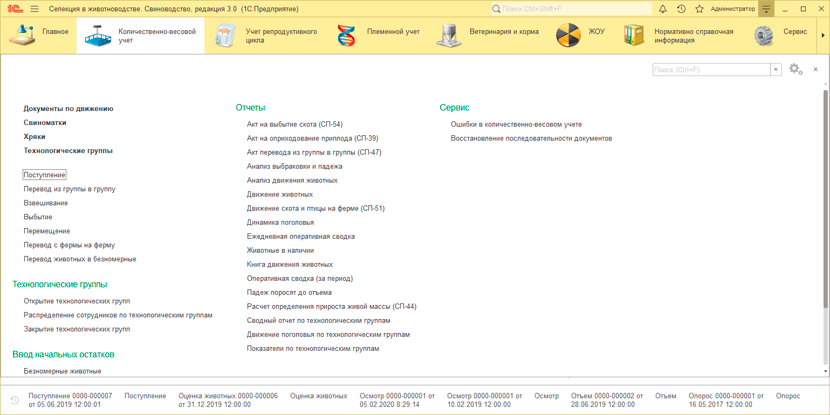Open Племенной учет DNA icon
This screenshot has width=830, height=415.
point(346,35)
